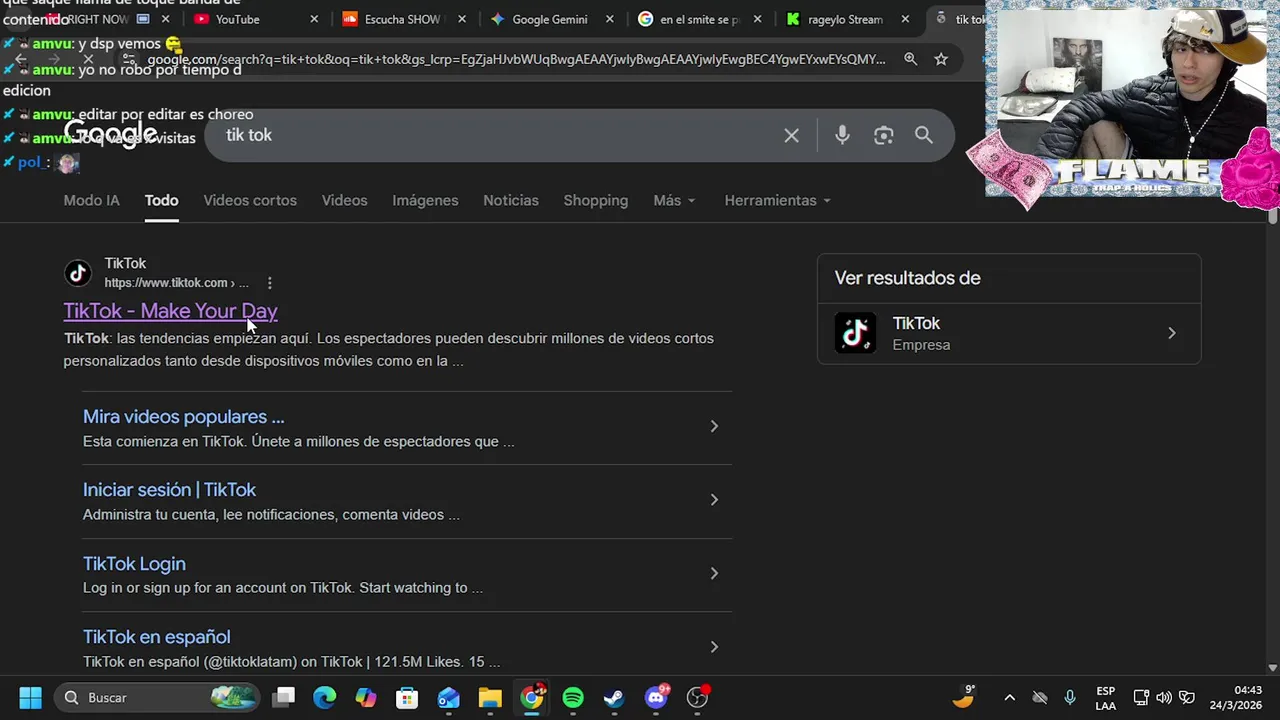Expand the Herramientas dropdown

tap(777, 200)
